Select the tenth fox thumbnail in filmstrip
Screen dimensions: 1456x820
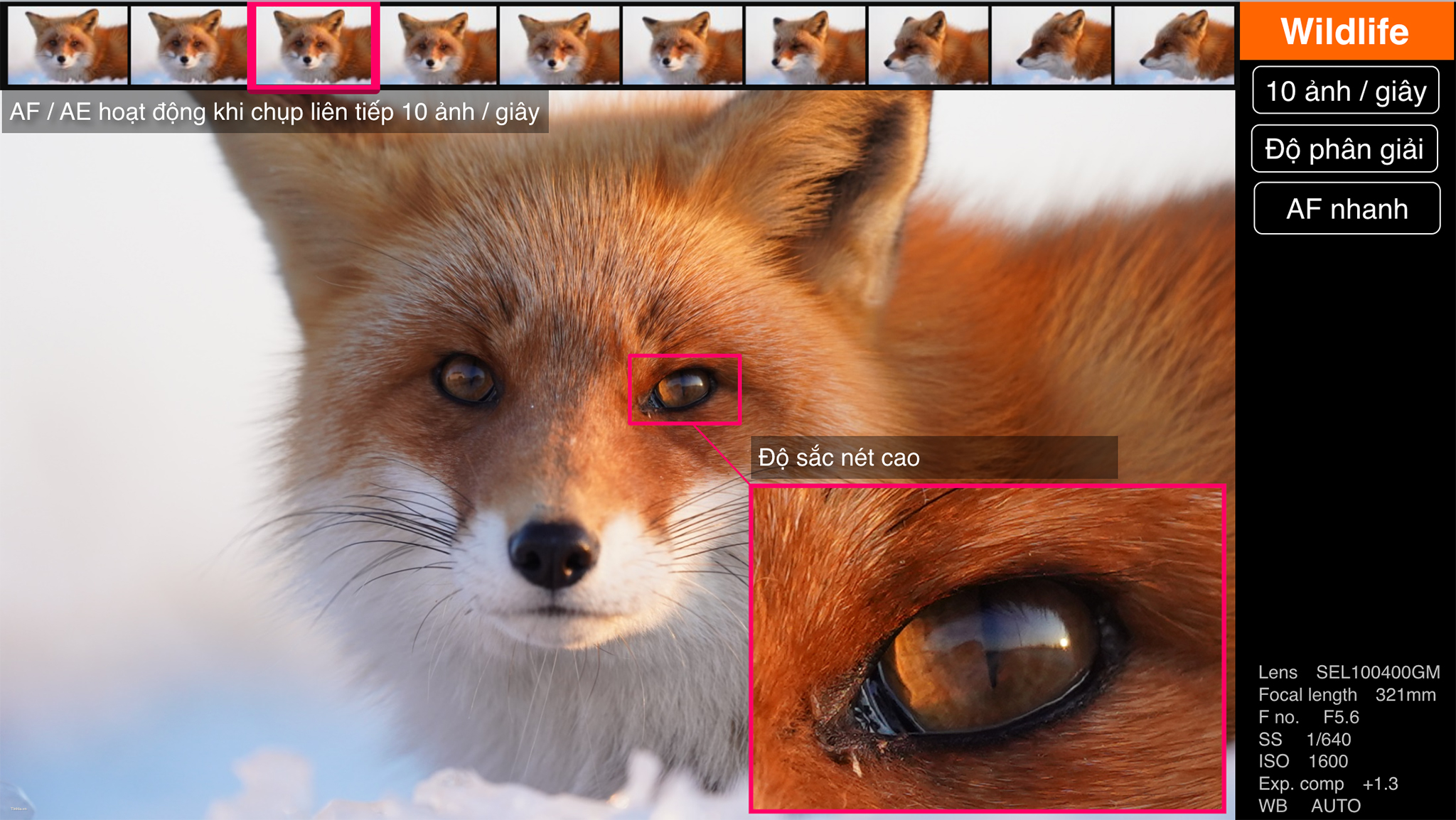(x=1174, y=45)
